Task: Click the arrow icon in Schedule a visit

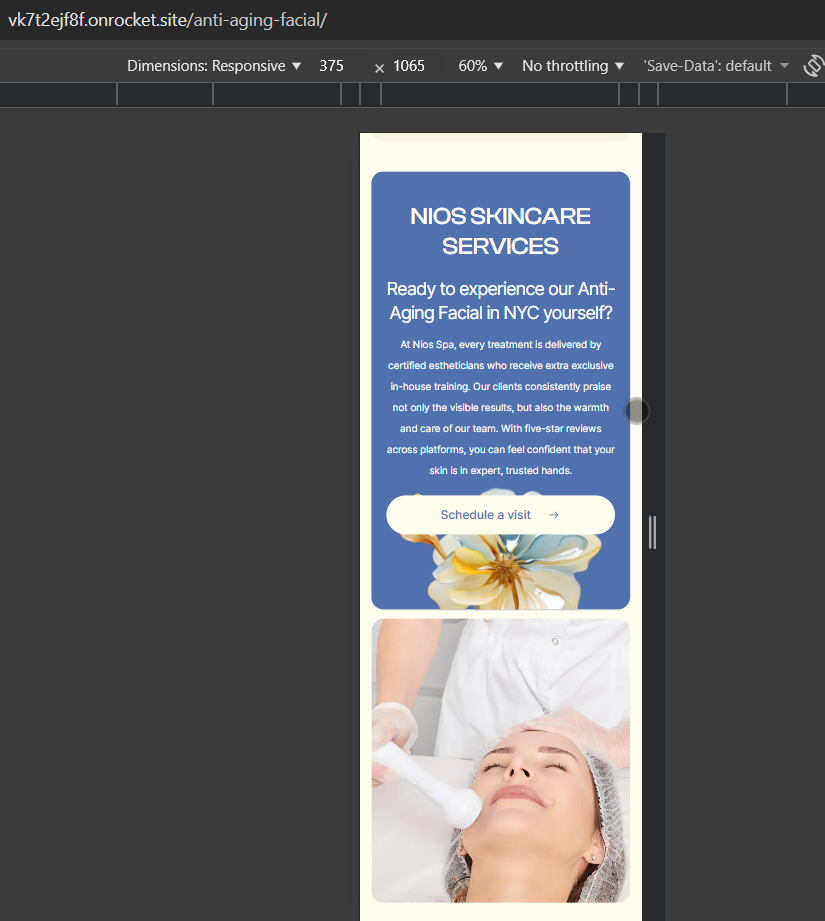Action: click(553, 515)
